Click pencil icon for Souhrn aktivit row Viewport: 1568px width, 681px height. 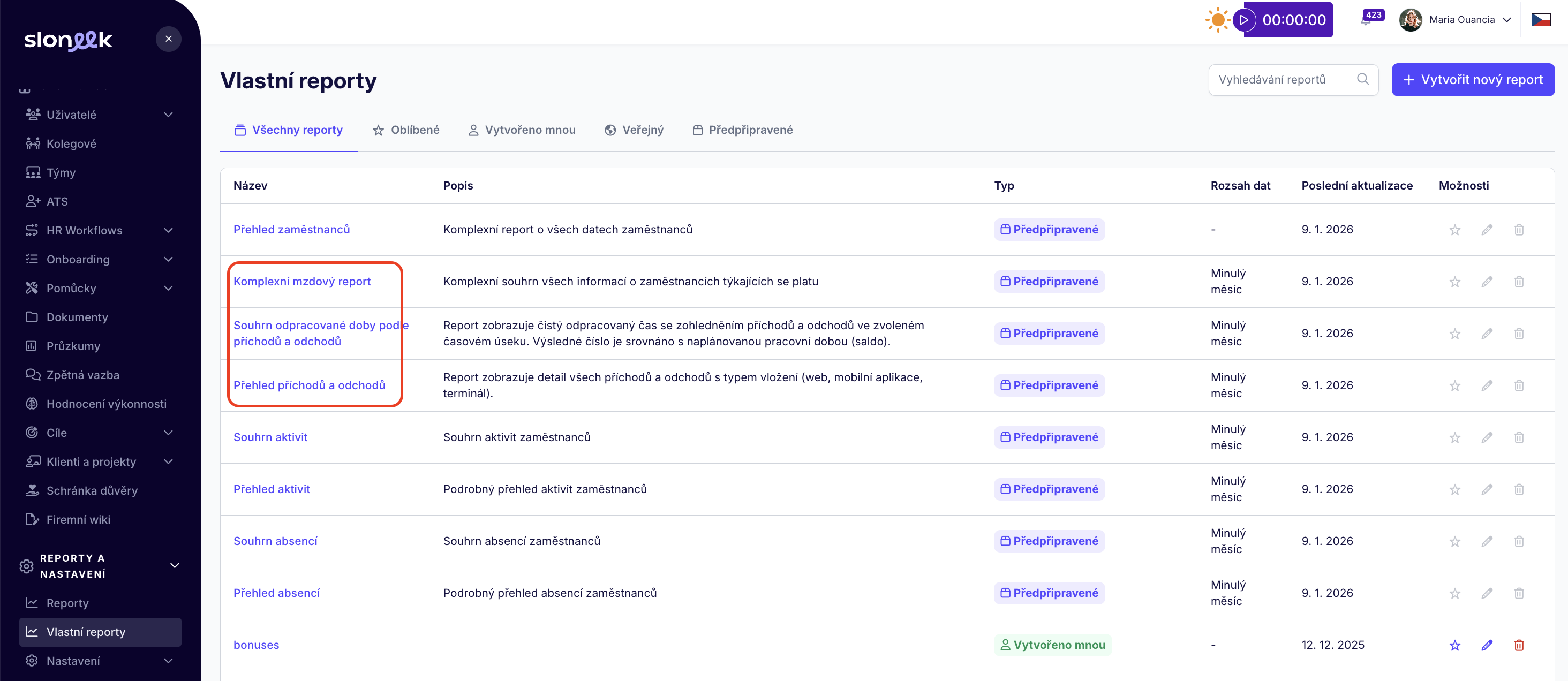(1487, 437)
